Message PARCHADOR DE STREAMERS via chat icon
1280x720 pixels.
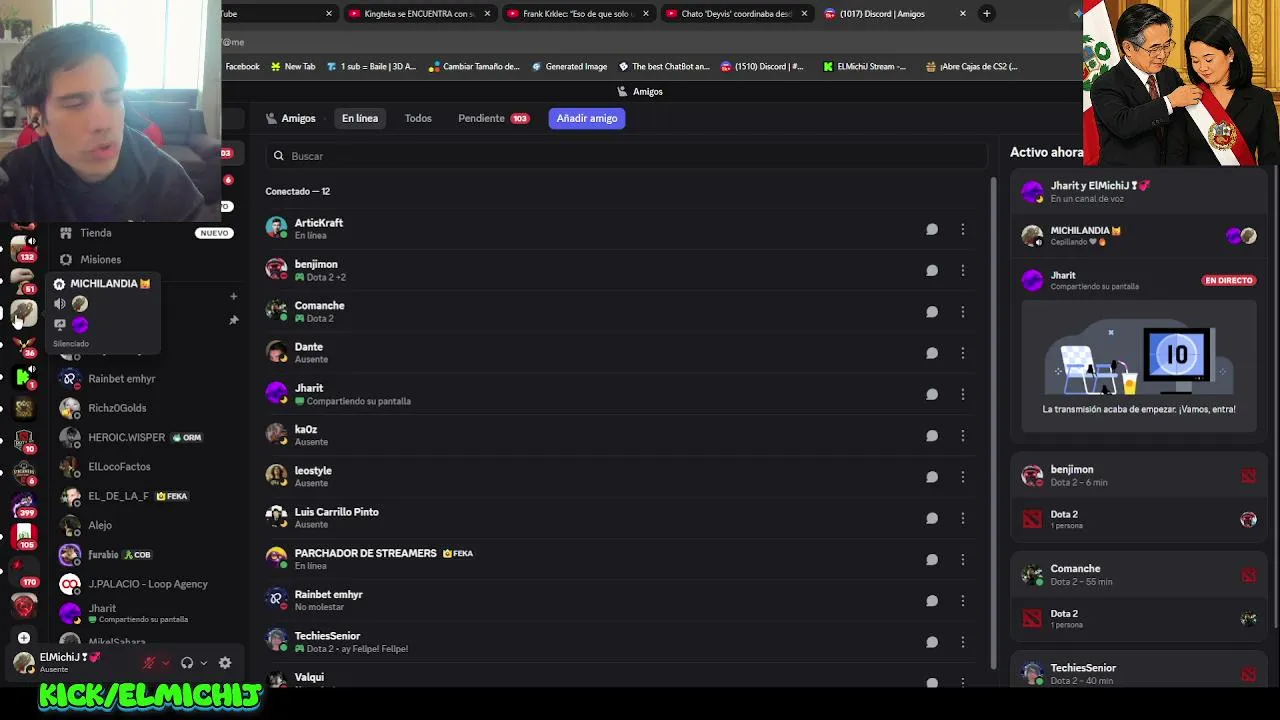[x=932, y=560]
